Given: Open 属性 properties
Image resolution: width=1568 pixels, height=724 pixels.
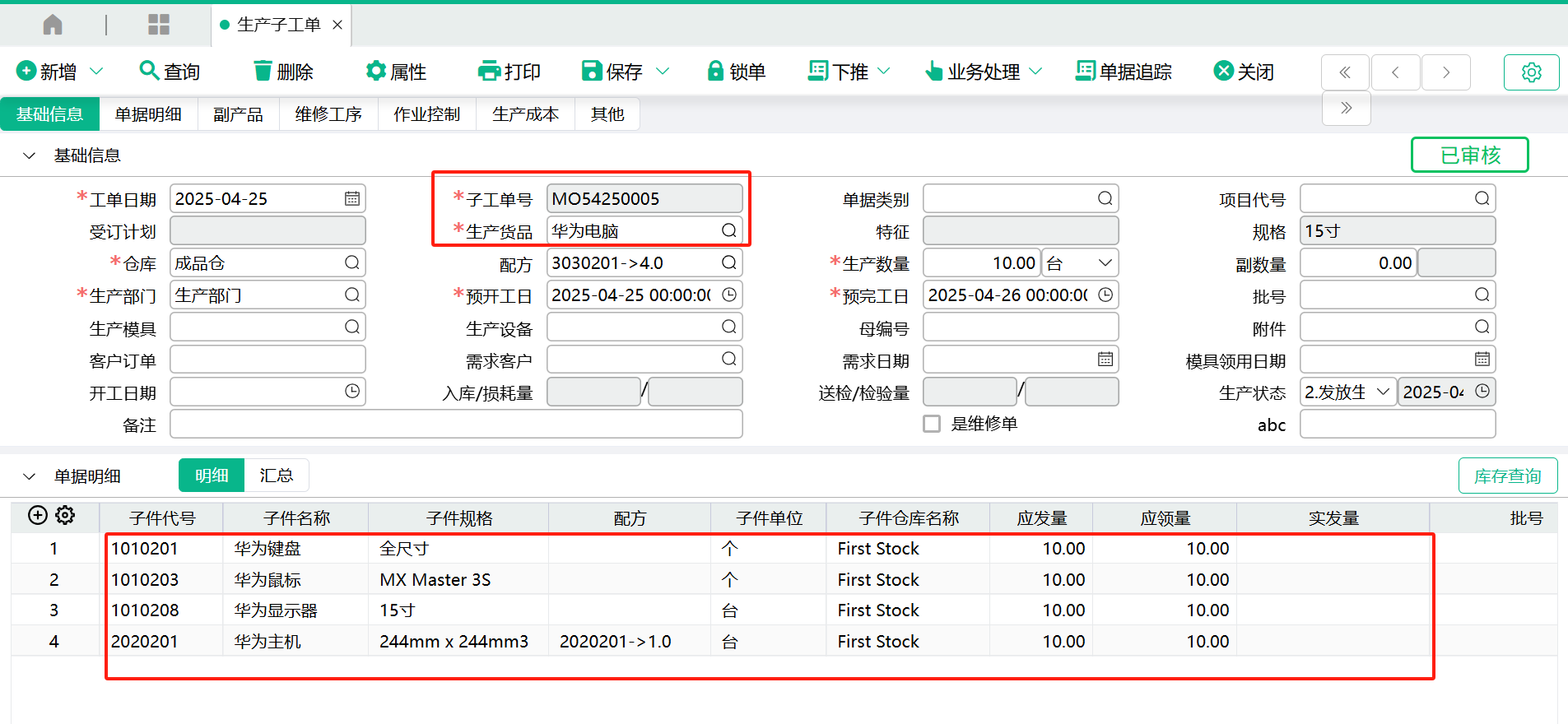Looking at the screenshot, I should pyautogui.click(x=396, y=72).
